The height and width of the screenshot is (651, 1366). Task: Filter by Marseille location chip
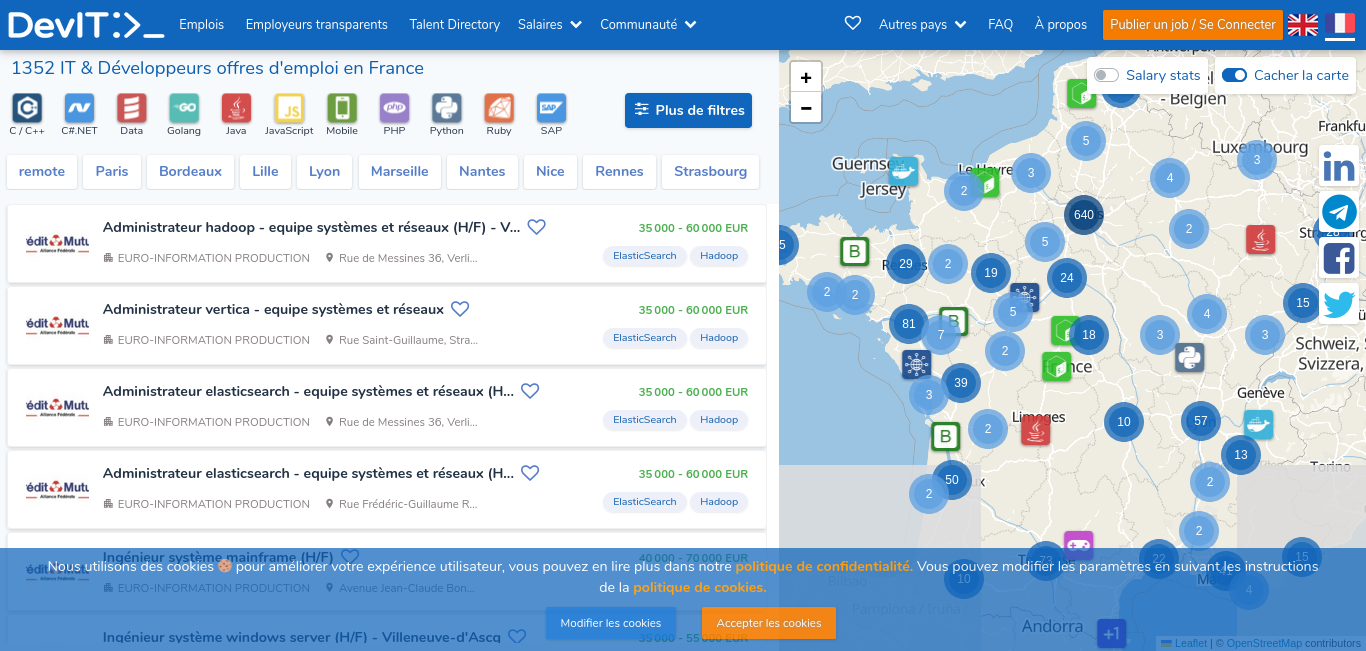tap(400, 171)
